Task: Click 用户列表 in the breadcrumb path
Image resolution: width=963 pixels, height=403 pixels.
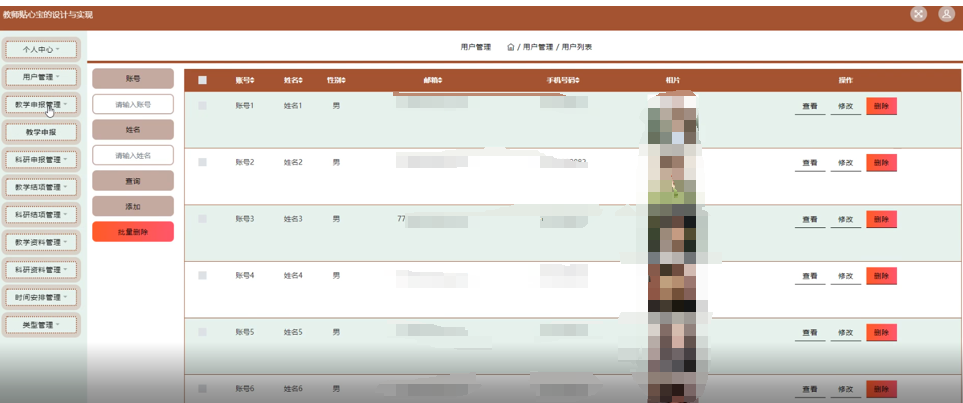Action: point(577,47)
